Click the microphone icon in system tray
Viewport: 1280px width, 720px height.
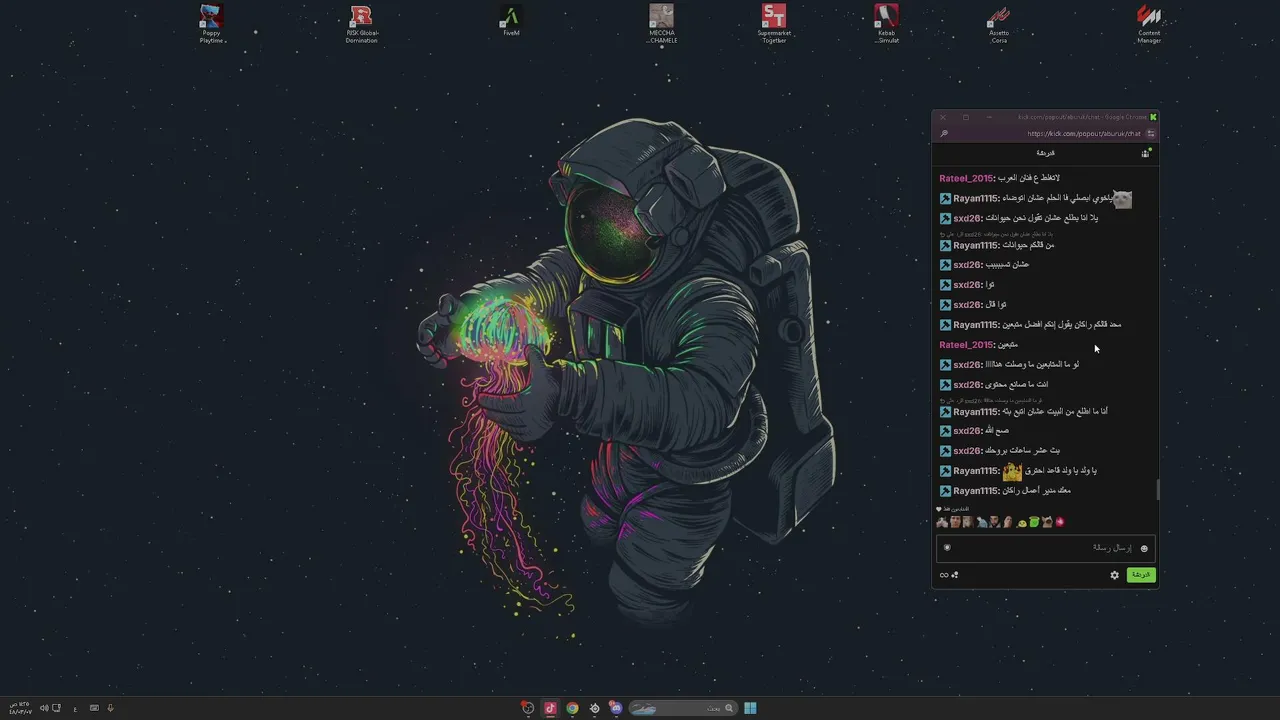click(110, 708)
